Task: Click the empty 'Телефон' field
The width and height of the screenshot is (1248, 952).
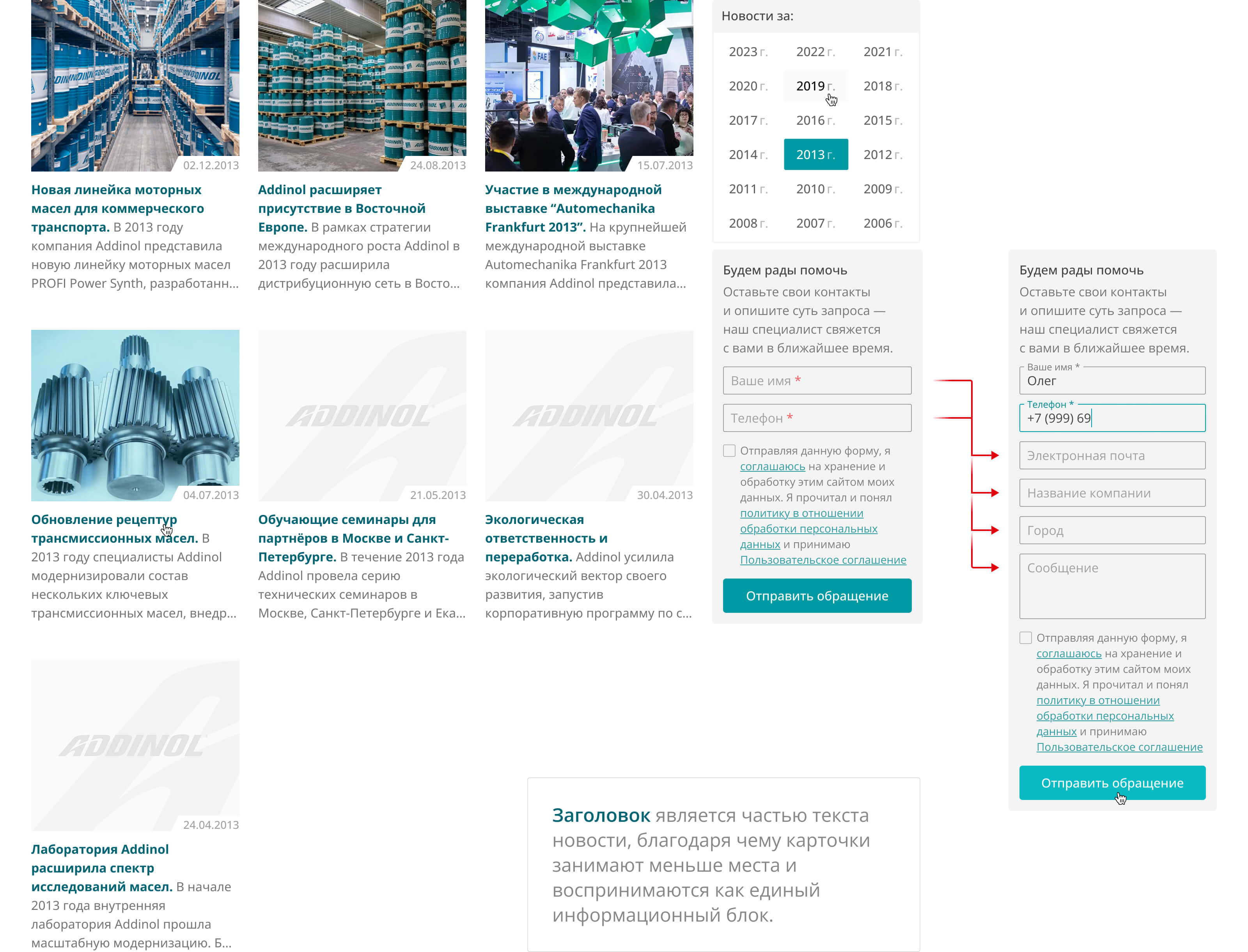Action: (817, 418)
